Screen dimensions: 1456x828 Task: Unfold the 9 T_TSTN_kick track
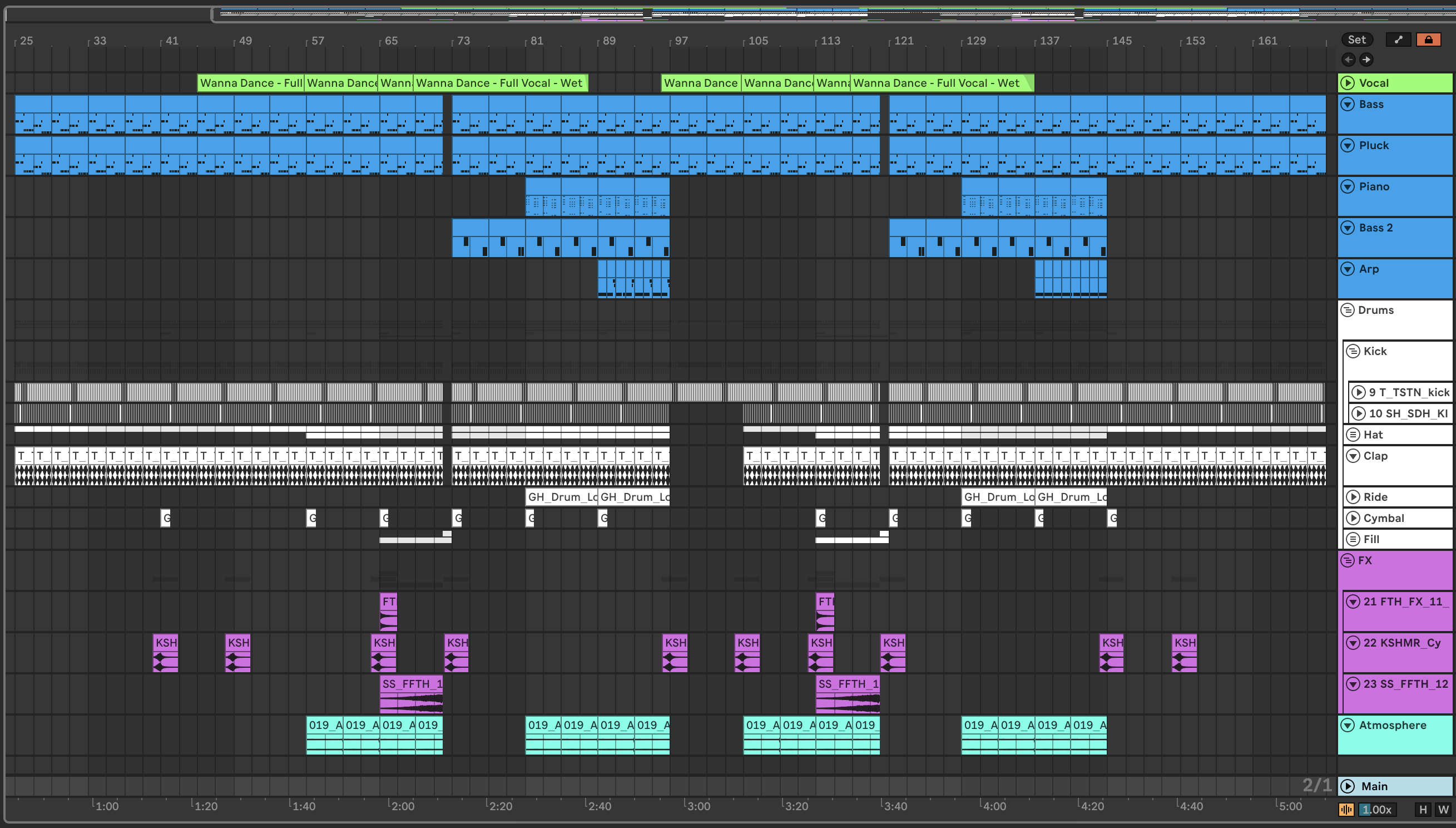[1359, 392]
